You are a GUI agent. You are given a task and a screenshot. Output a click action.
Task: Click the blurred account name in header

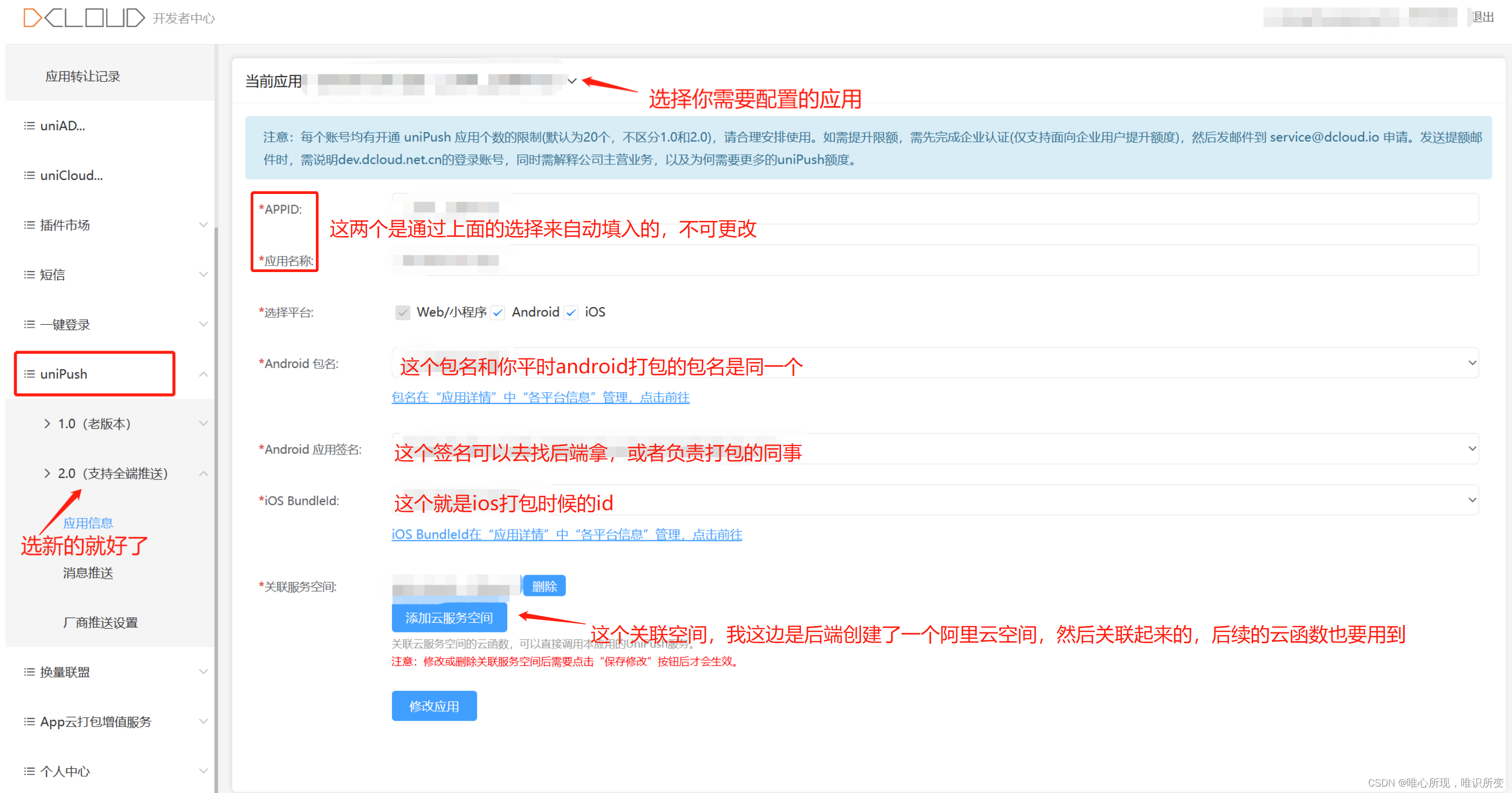(x=1360, y=18)
